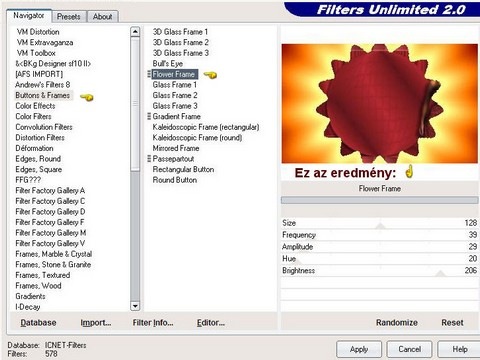Click the Amplitude slider track

(380, 247)
